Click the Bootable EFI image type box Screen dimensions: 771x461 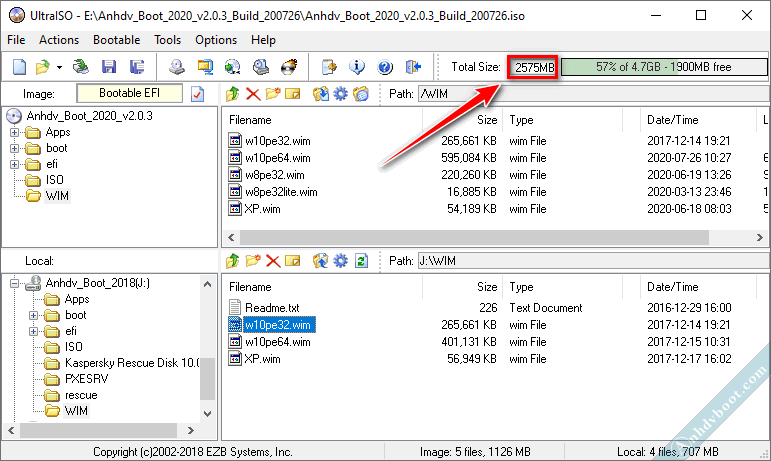pos(129,93)
